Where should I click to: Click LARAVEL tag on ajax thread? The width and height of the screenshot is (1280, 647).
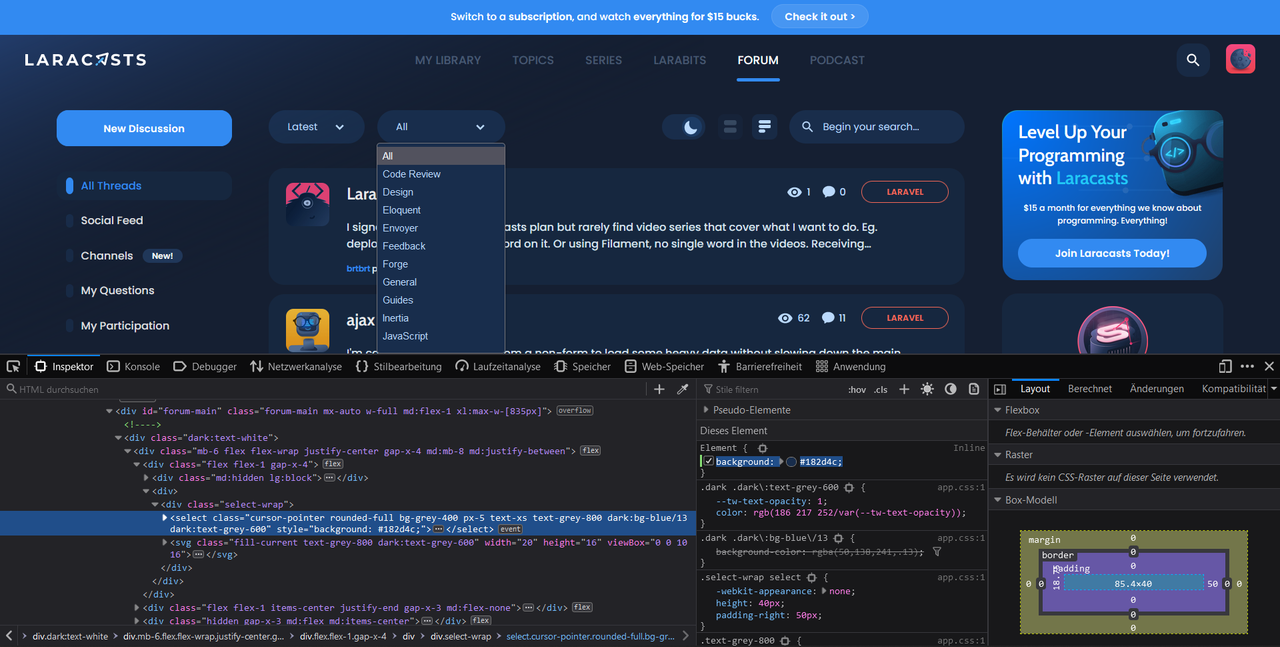click(x=905, y=318)
